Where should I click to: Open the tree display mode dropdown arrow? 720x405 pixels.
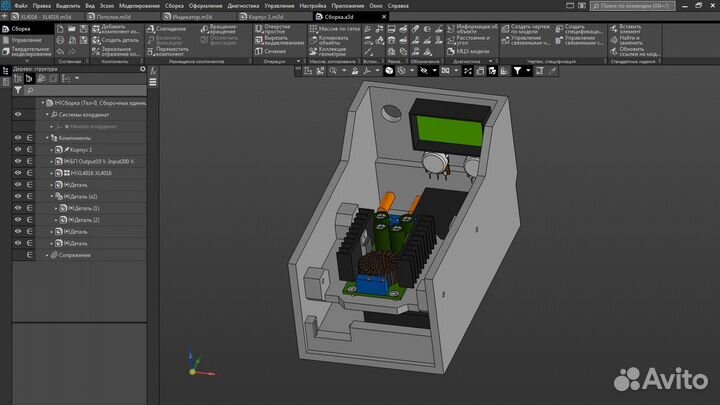(77, 79)
